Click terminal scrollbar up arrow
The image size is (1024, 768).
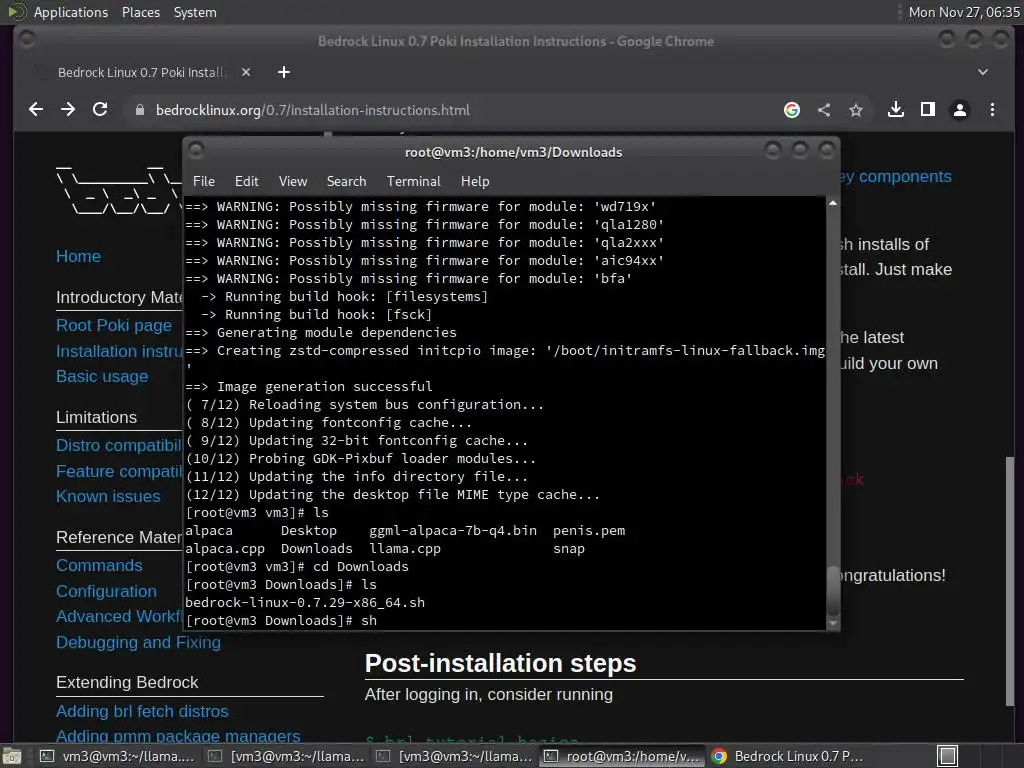tap(833, 204)
